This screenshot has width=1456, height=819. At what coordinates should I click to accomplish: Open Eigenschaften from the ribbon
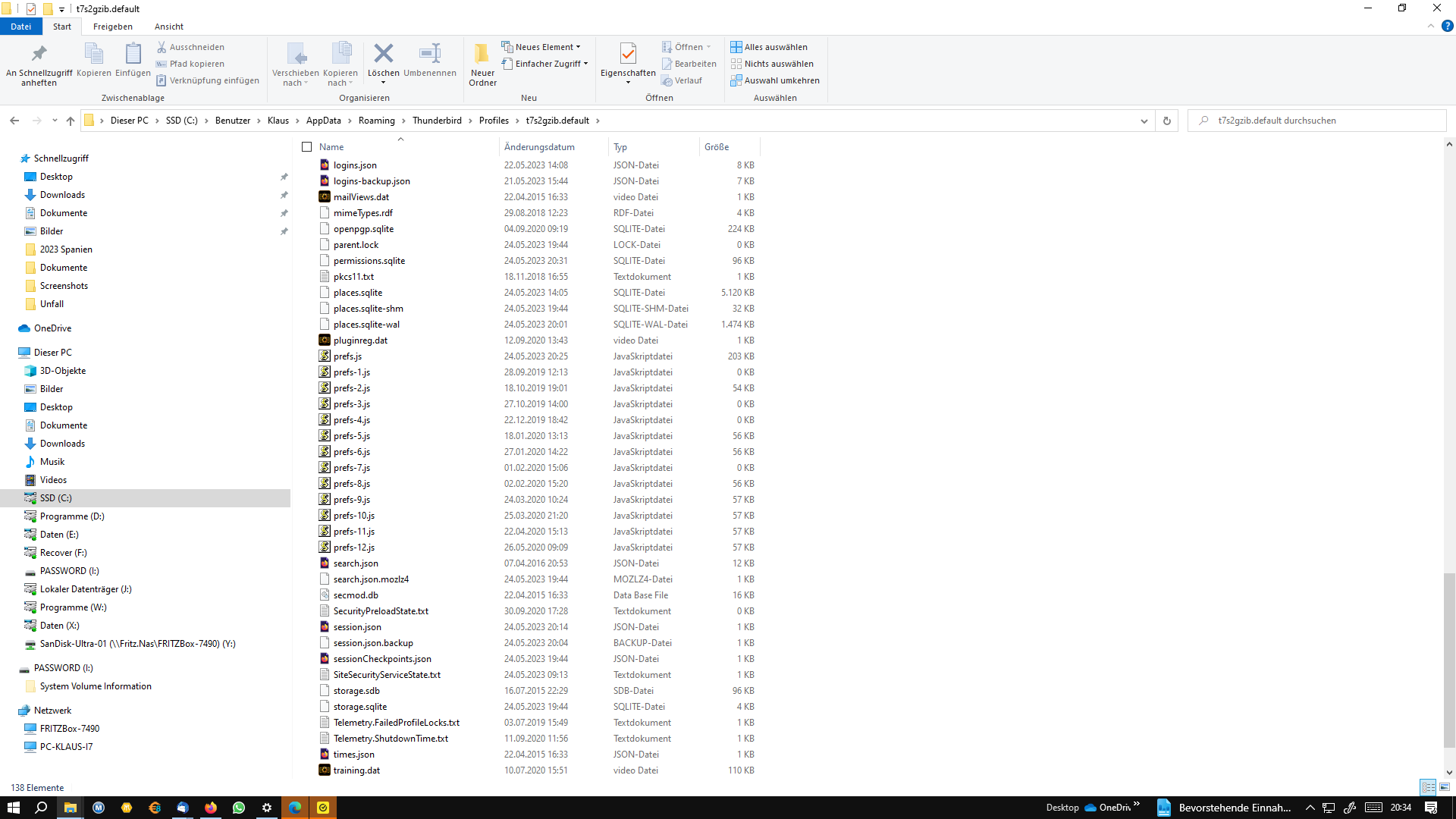[x=628, y=54]
